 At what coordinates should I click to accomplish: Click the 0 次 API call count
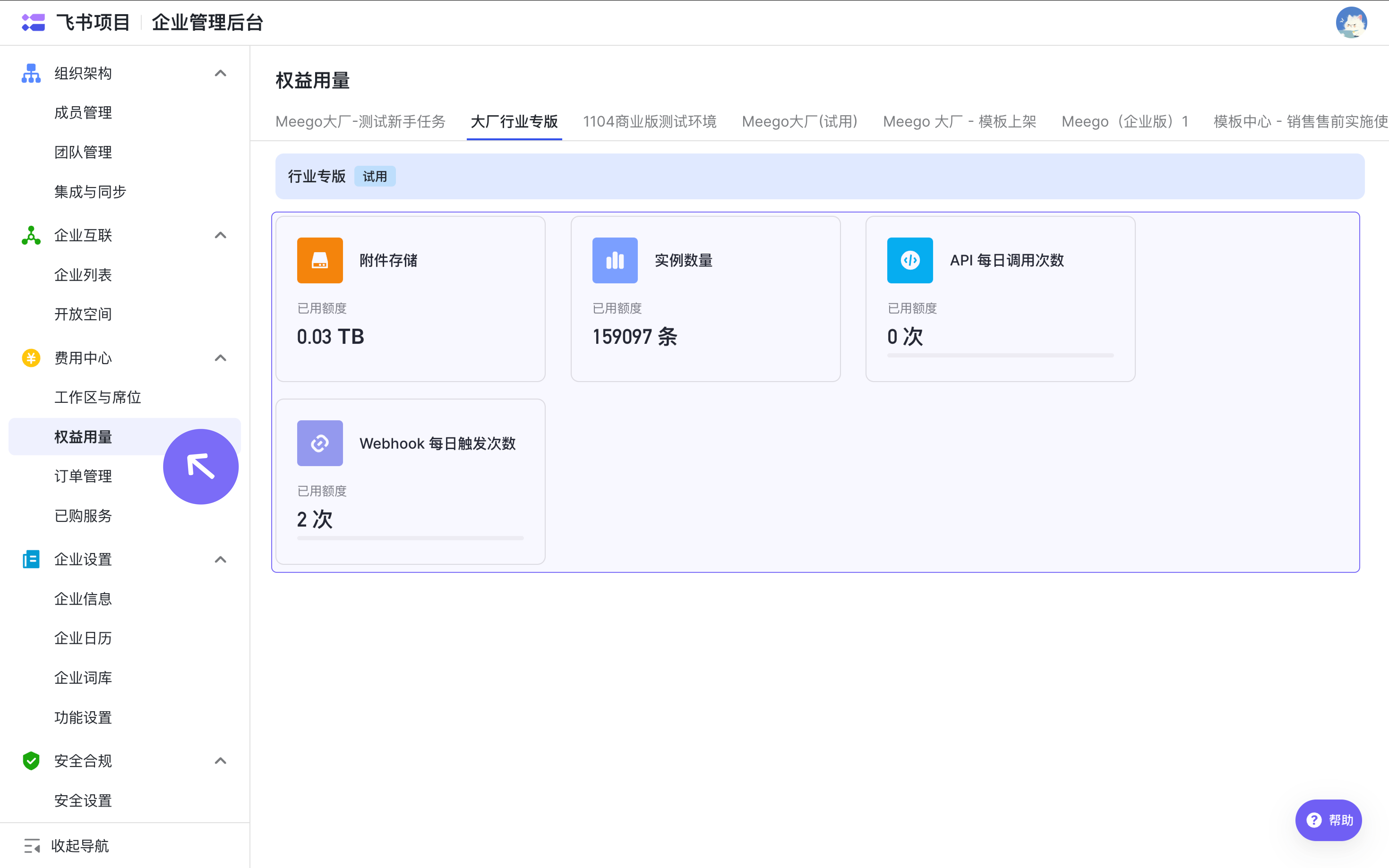[x=905, y=336]
